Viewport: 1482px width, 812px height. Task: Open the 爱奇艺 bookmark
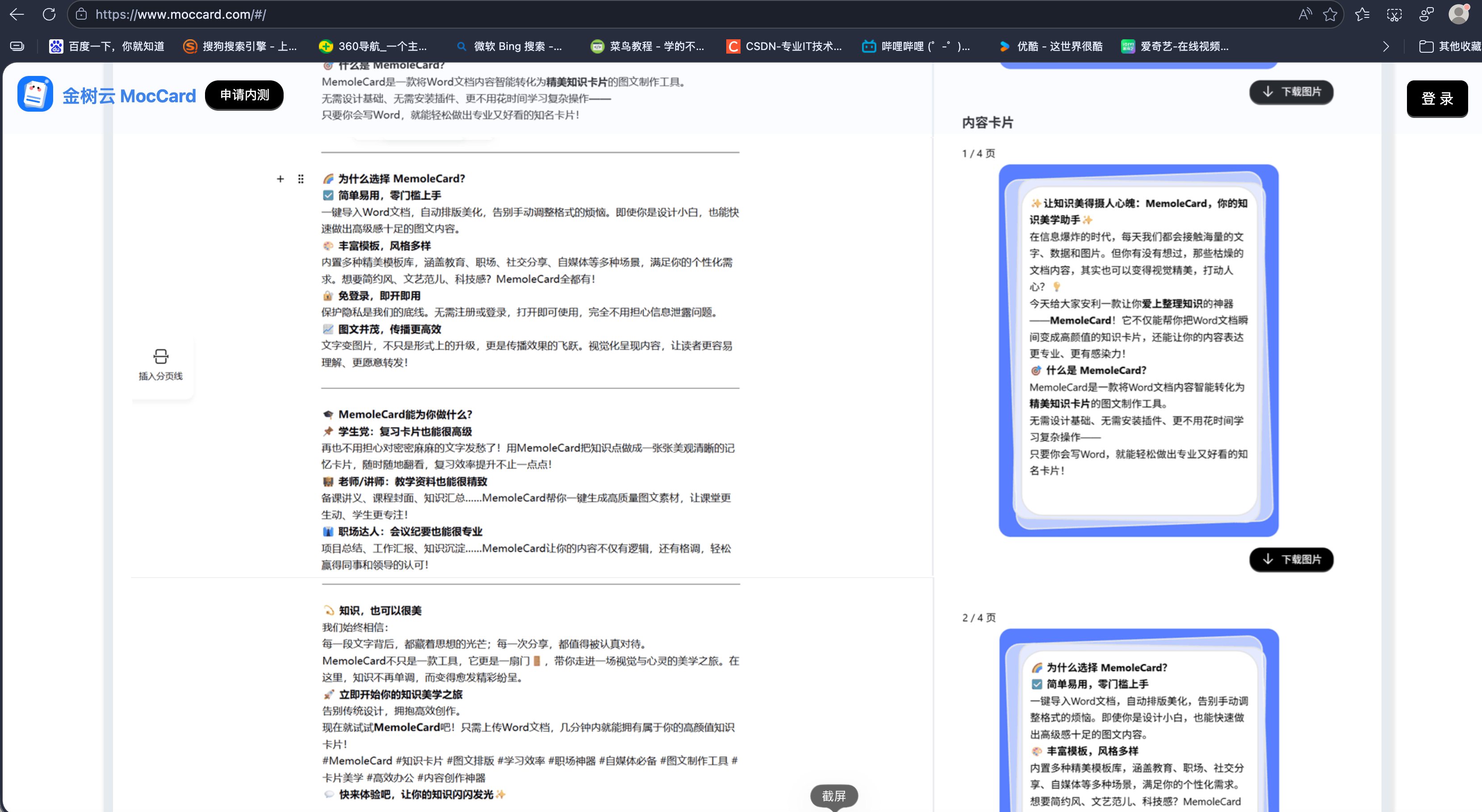pos(1175,46)
